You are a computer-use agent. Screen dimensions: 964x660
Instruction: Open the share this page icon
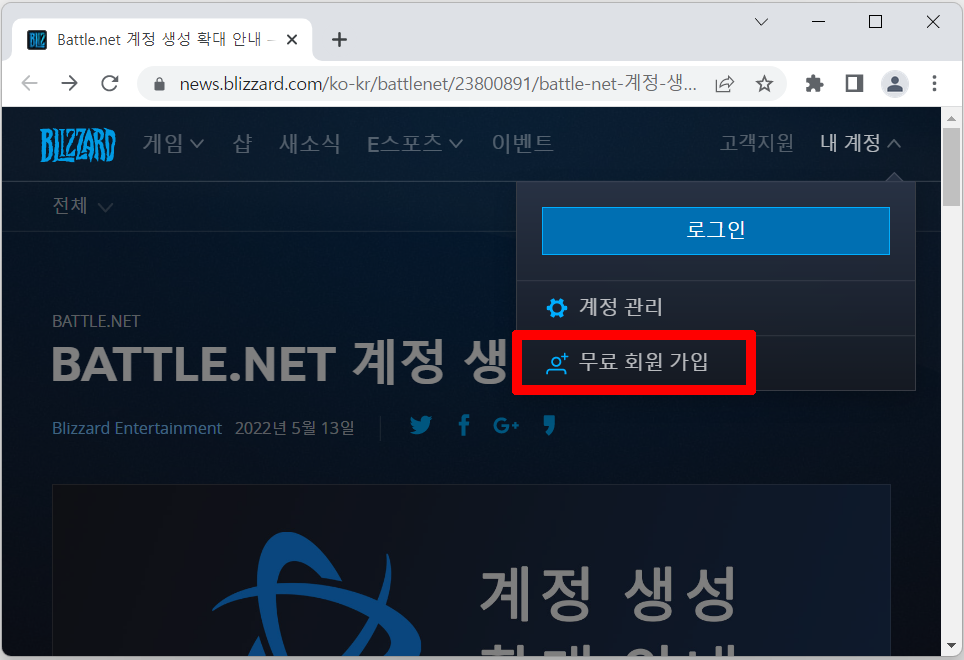click(725, 84)
